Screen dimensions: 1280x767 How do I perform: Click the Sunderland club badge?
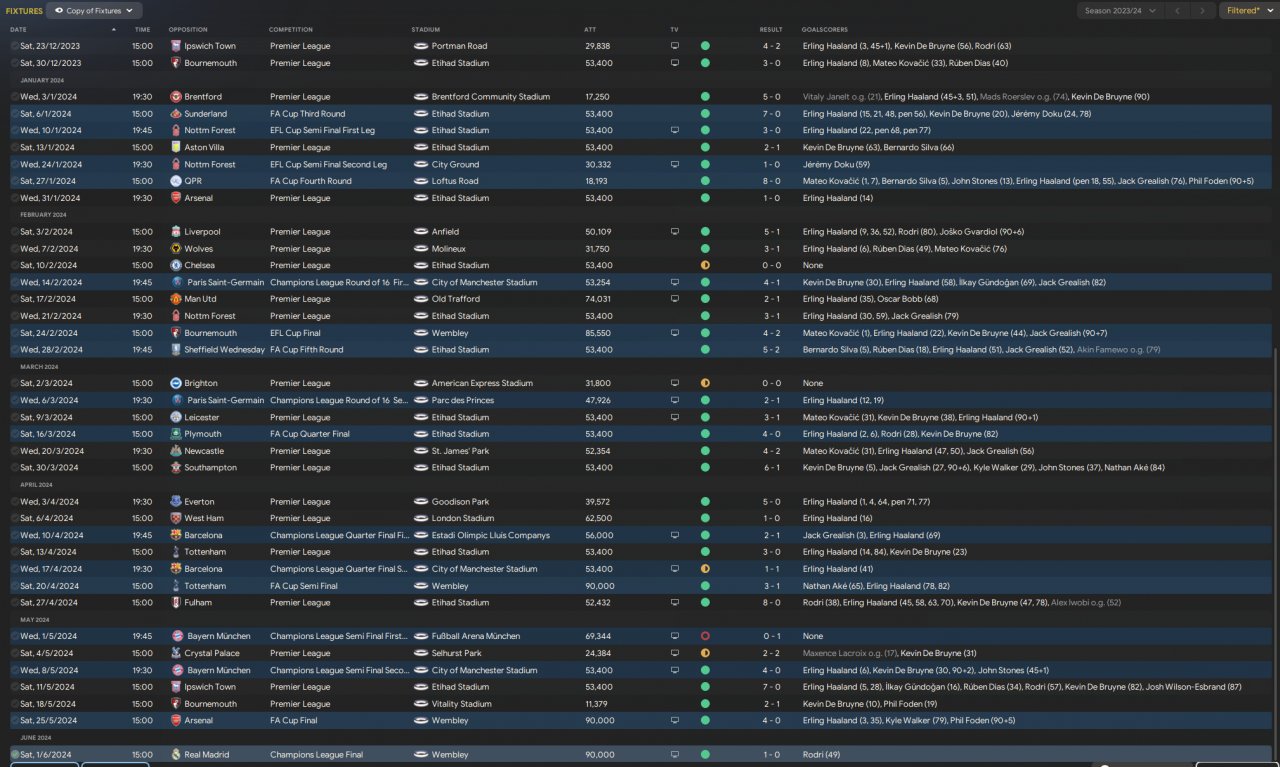click(176, 114)
